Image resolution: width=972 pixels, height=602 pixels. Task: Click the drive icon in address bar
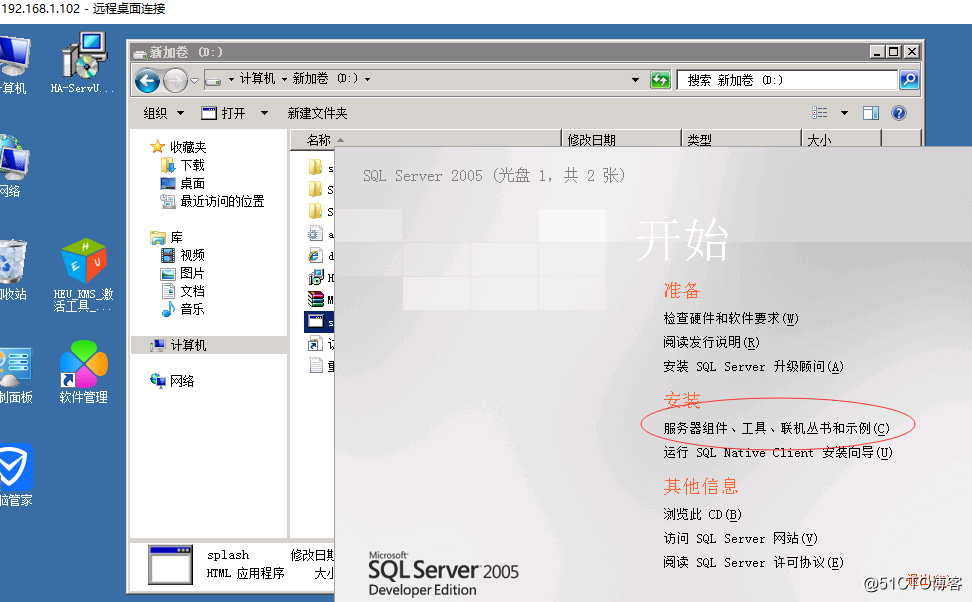[x=213, y=79]
